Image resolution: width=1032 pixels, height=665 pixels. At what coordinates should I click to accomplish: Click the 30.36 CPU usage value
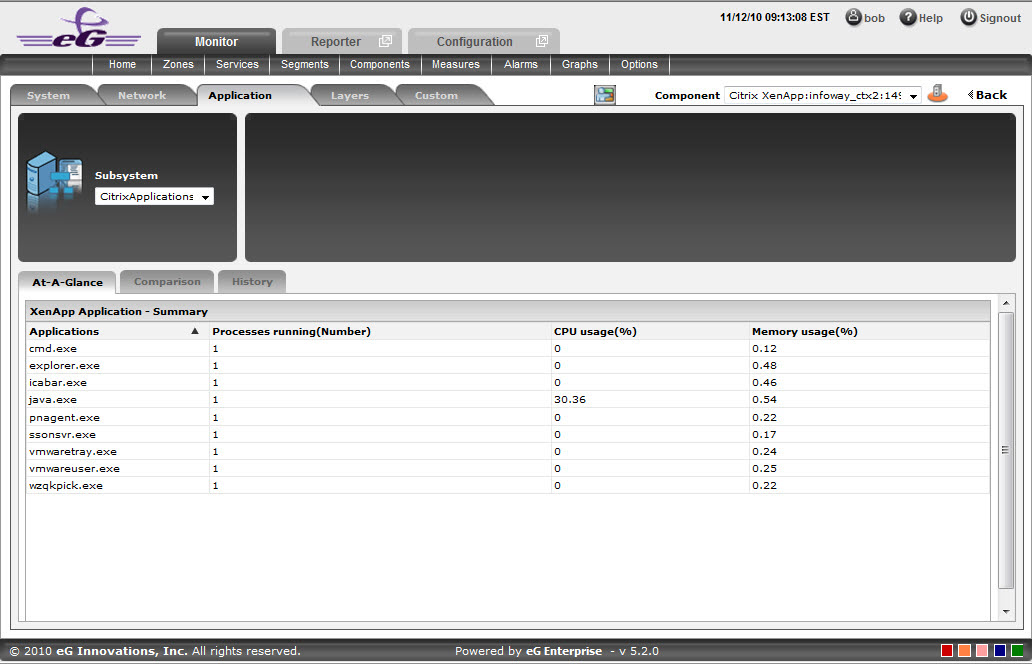570,400
